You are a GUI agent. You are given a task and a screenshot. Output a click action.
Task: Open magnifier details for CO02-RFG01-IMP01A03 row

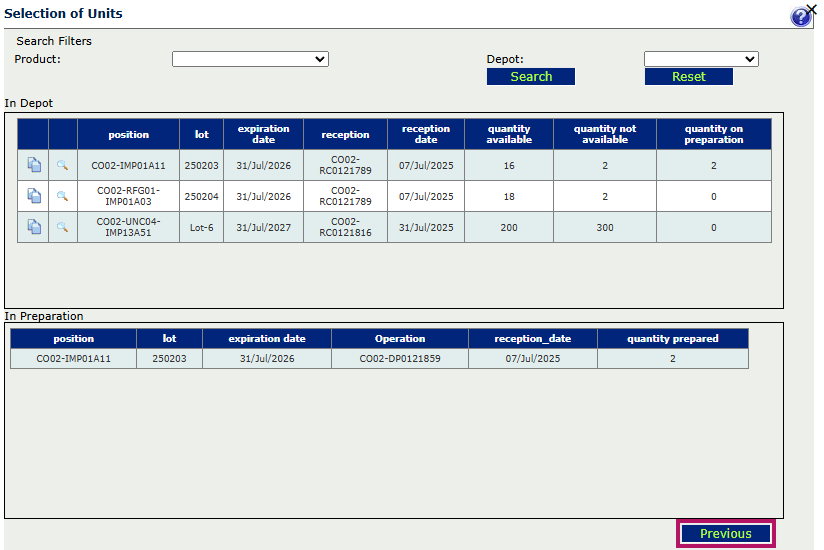[63, 196]
